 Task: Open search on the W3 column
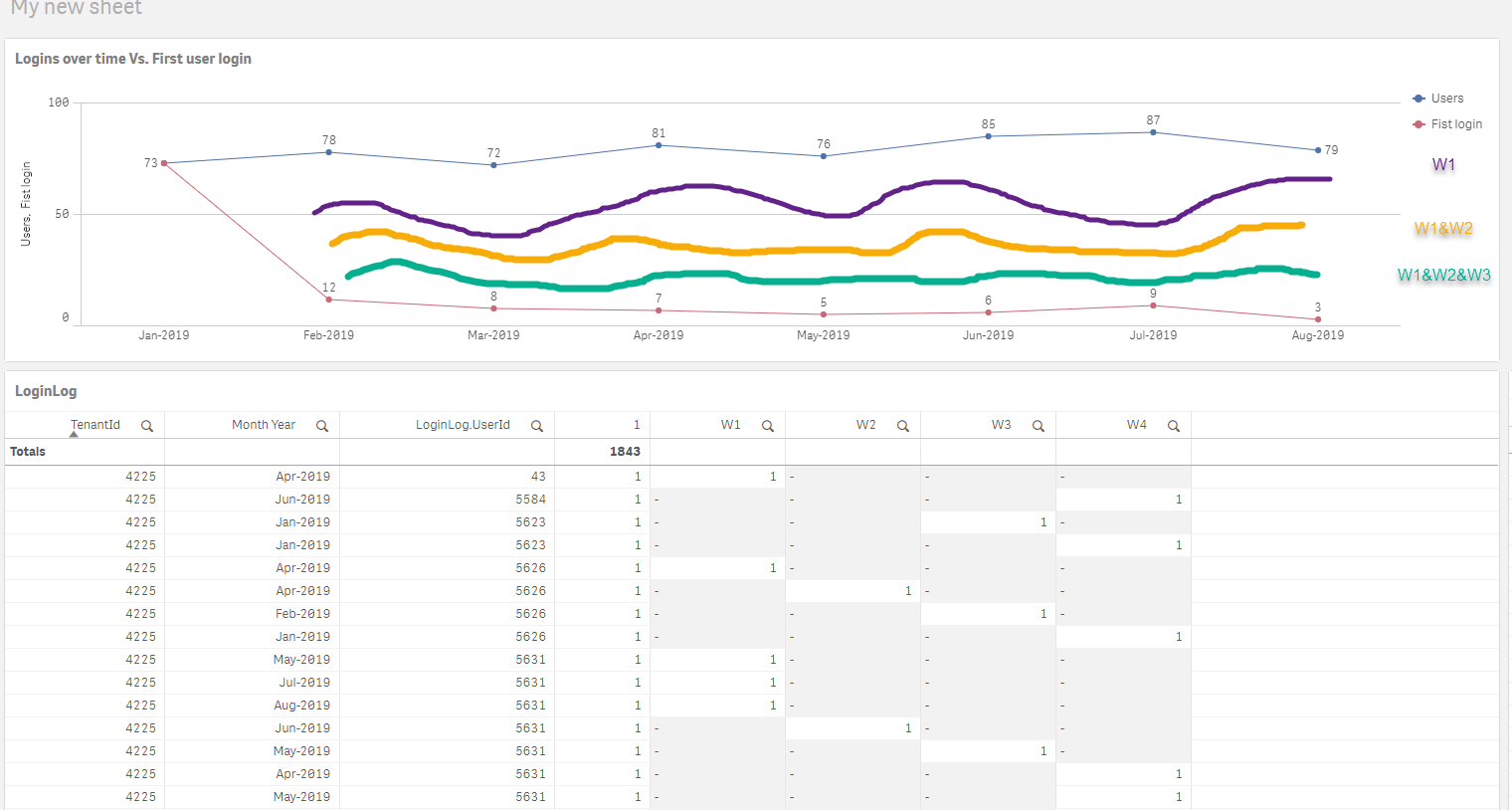1039,426
